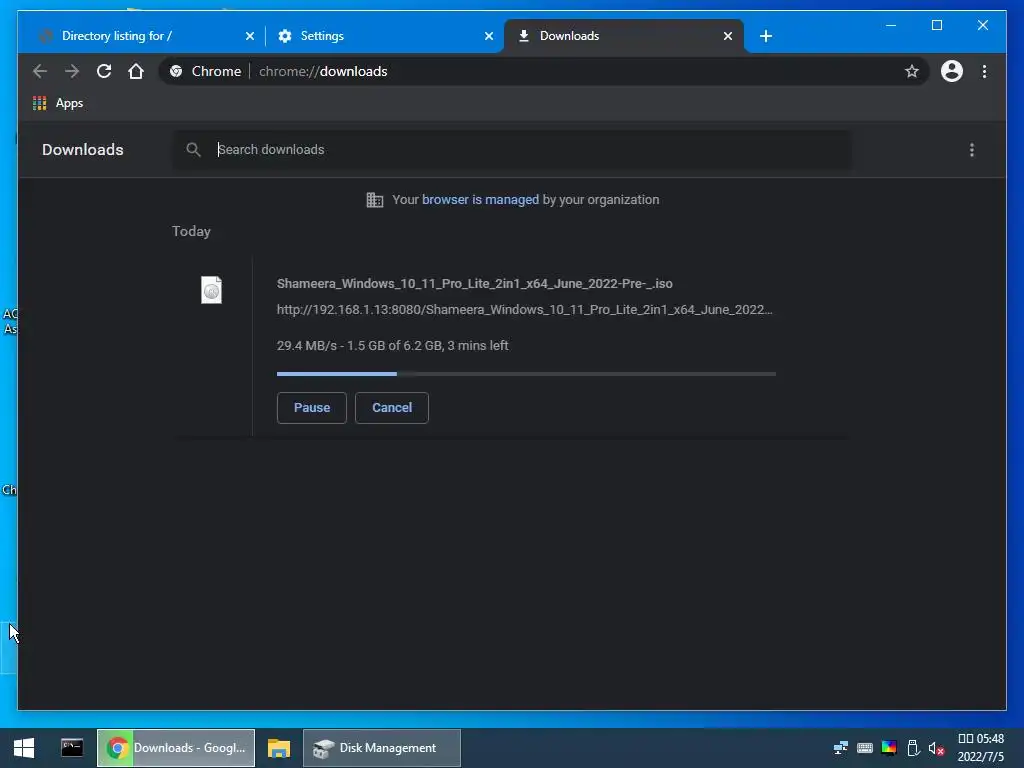Click the ISO file icon for the download
The image size is (1024, 768).
212,290
